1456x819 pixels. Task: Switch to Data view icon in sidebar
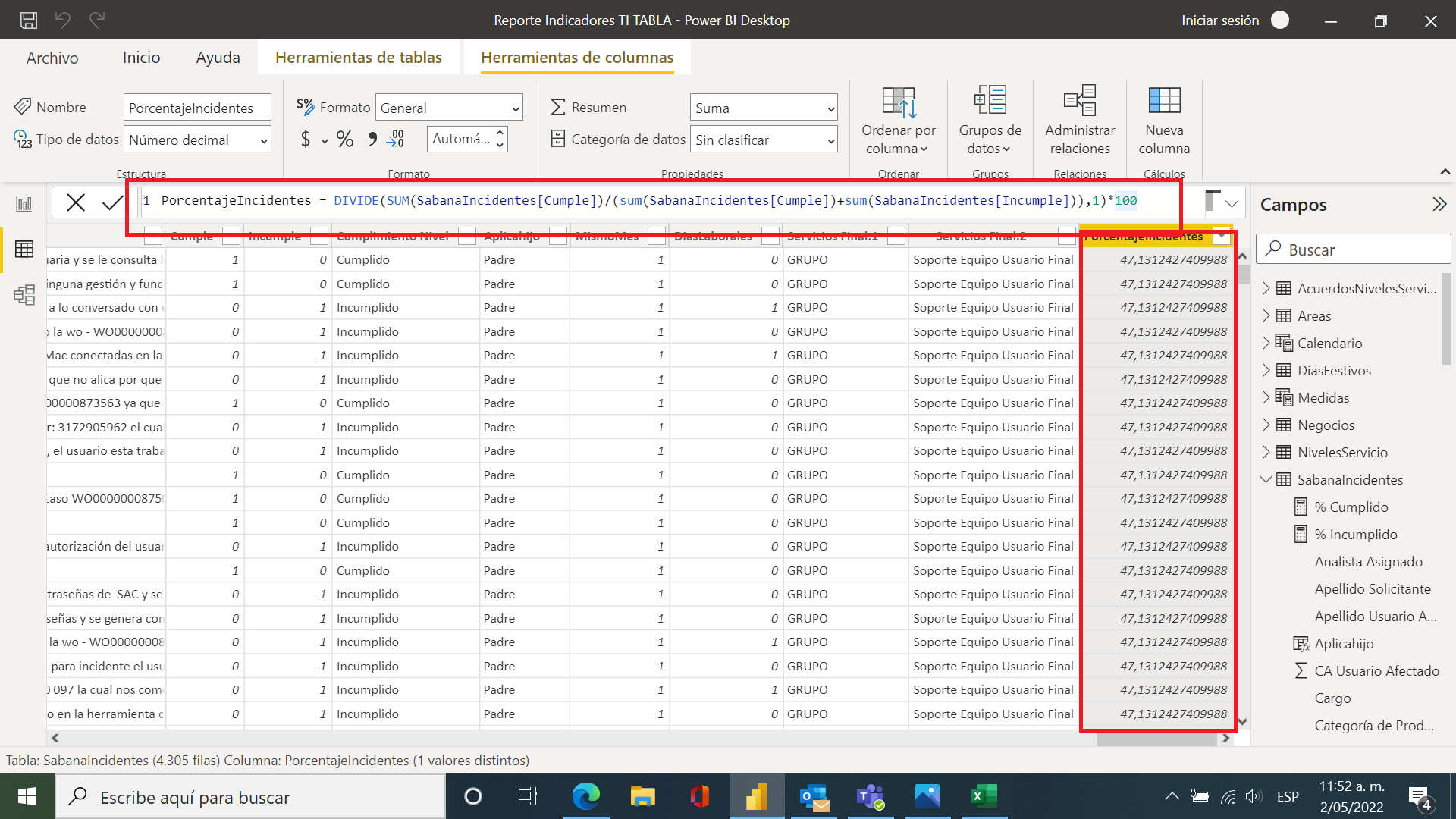pyautogui.click(x=24, y=249)
